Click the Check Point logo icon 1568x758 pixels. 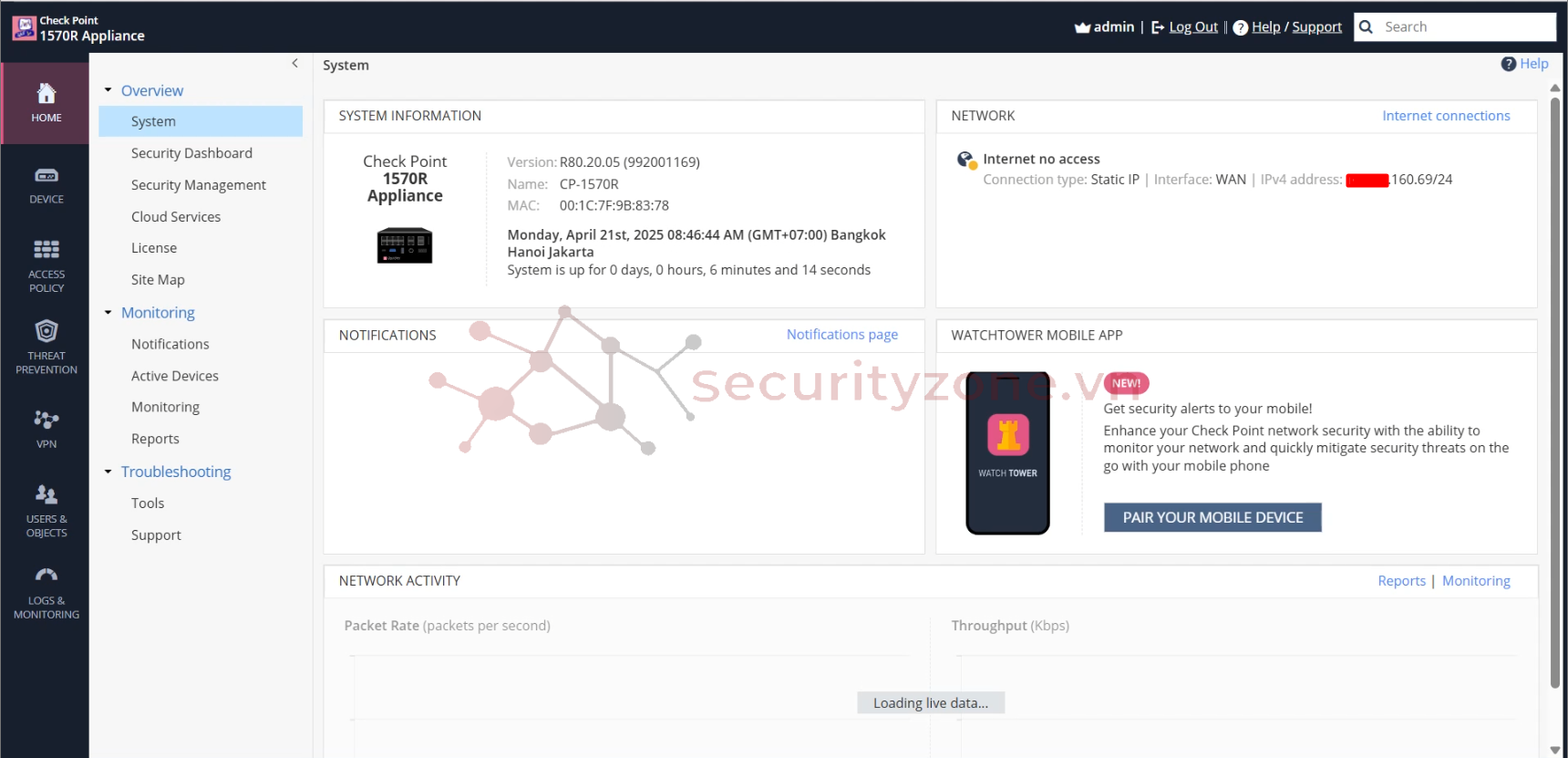pyautogui.click(x=24, y=27)
